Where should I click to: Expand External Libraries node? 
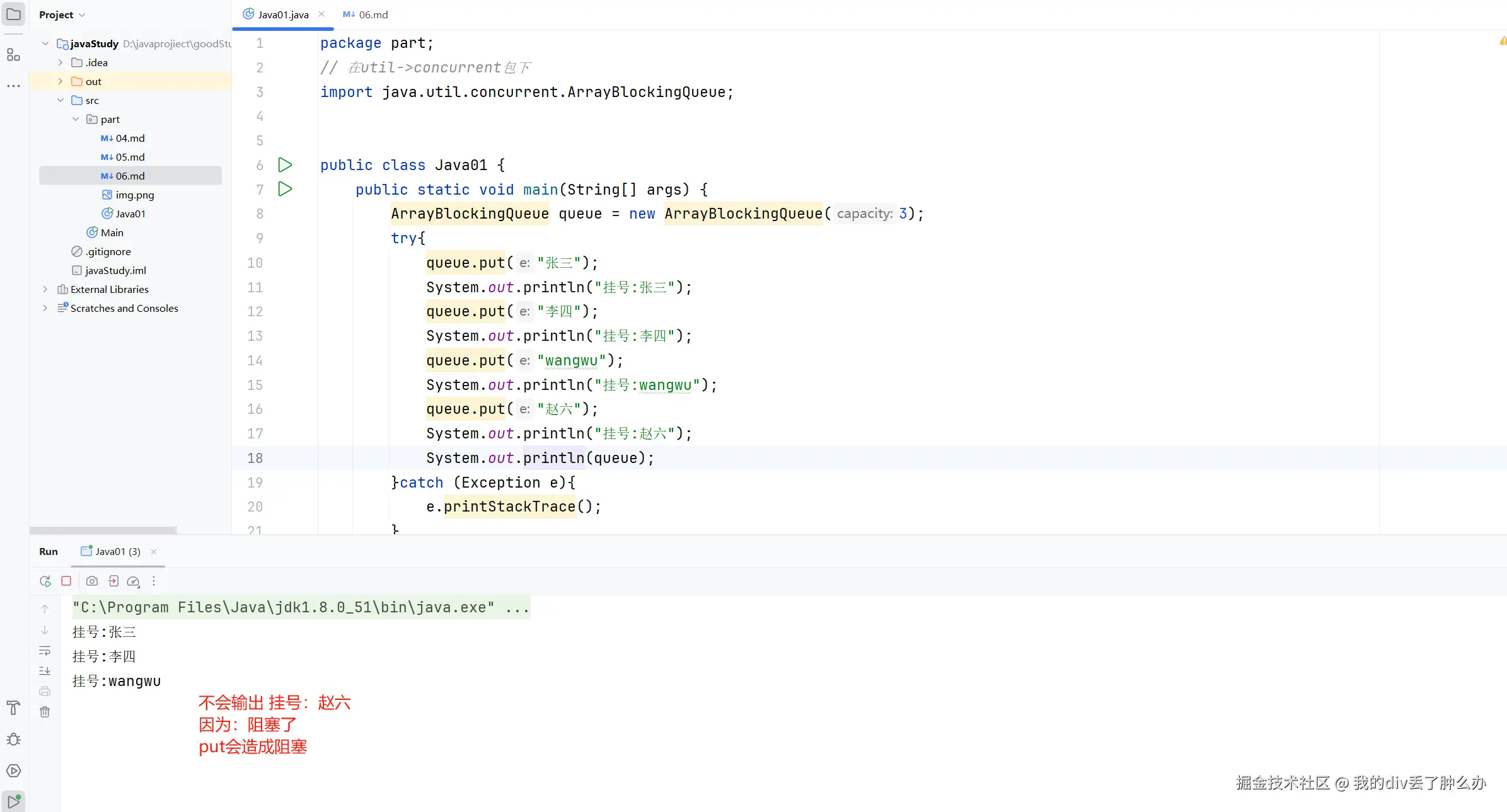45,289
